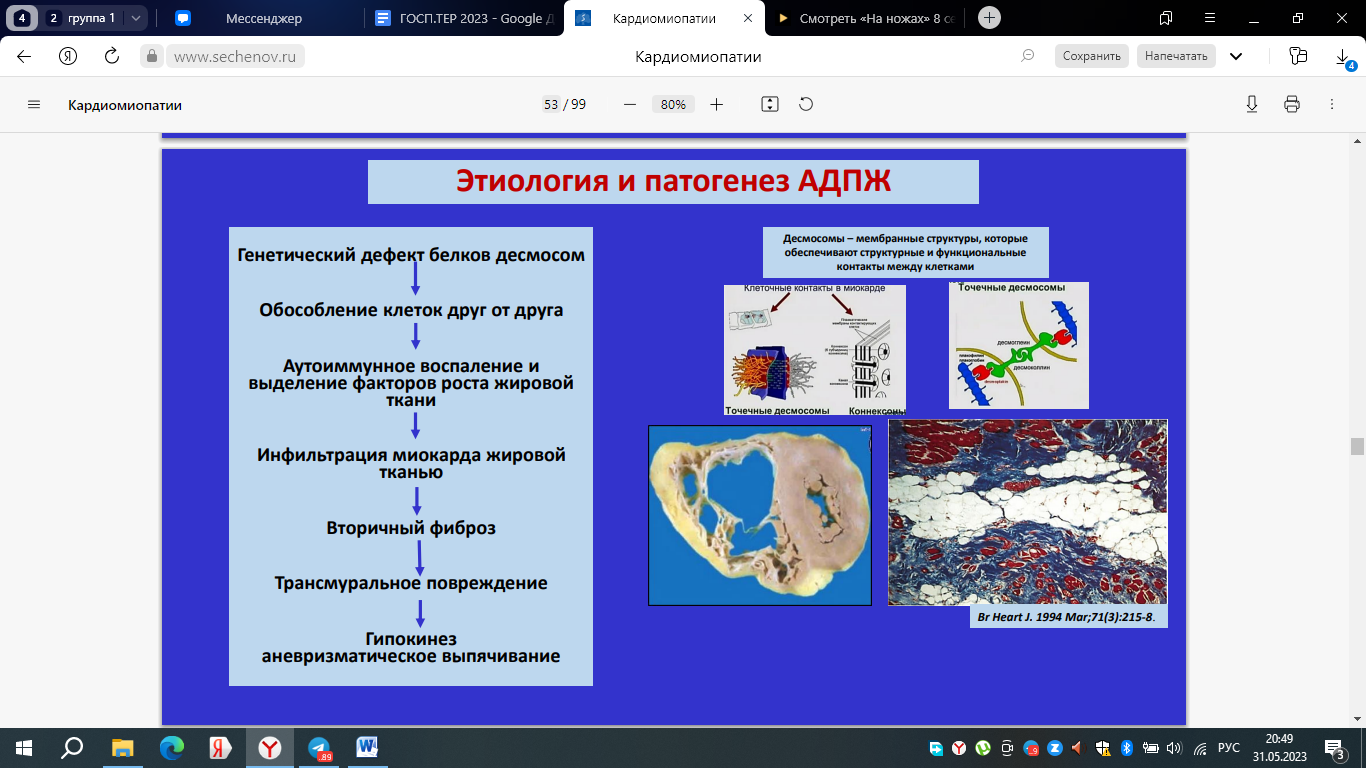Click the 'Кардиомиопатии' document title in PDF toolbar

click(x=125, y=105)
